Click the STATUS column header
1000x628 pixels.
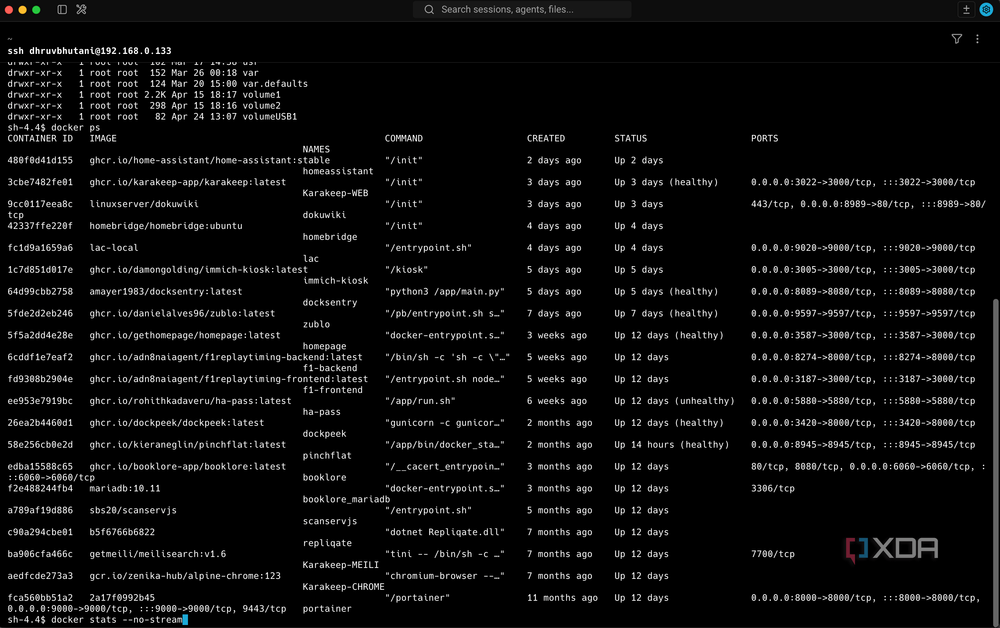click(631, 138)
